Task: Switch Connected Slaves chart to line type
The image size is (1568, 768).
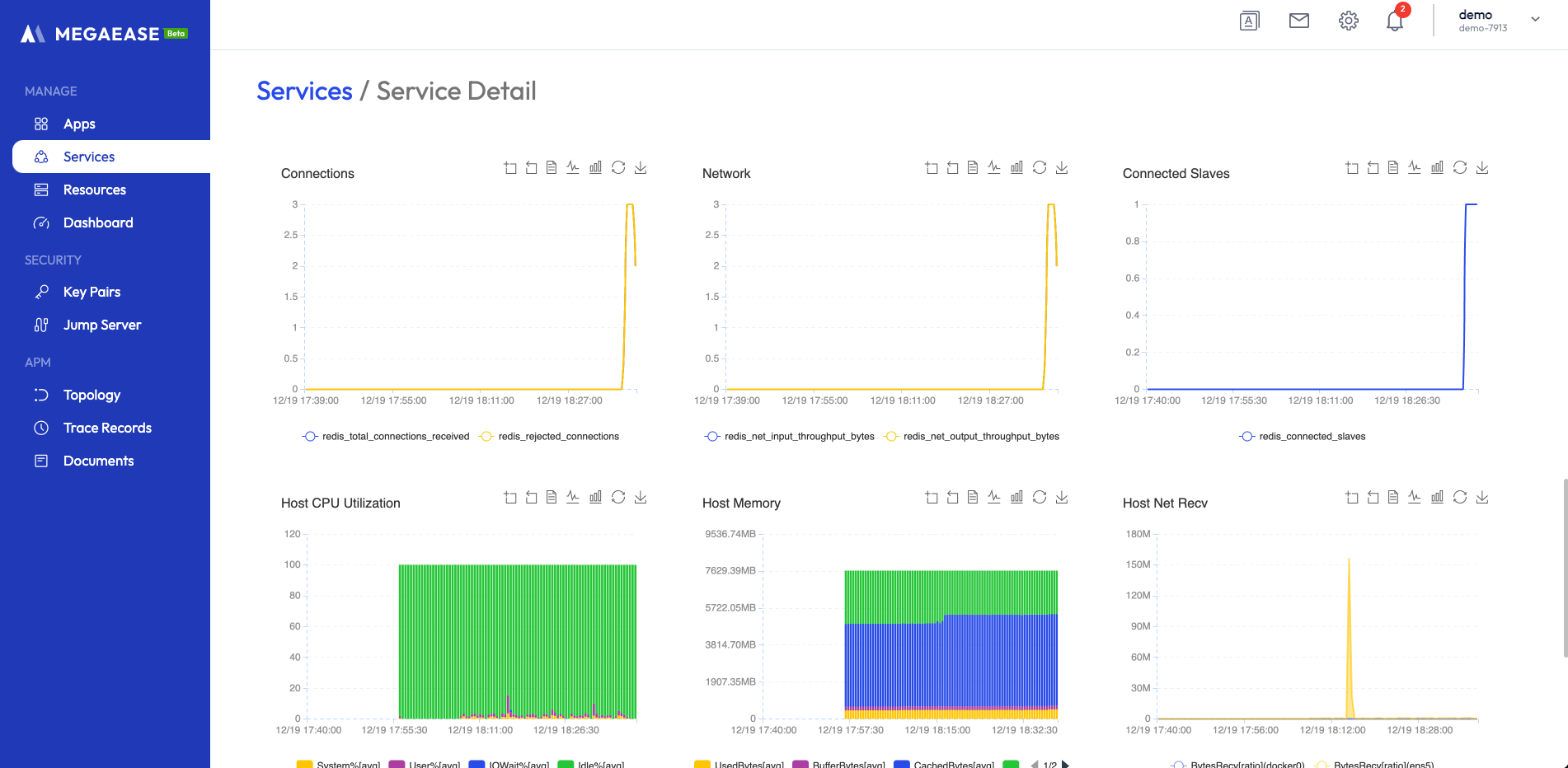Action: 1415,167
